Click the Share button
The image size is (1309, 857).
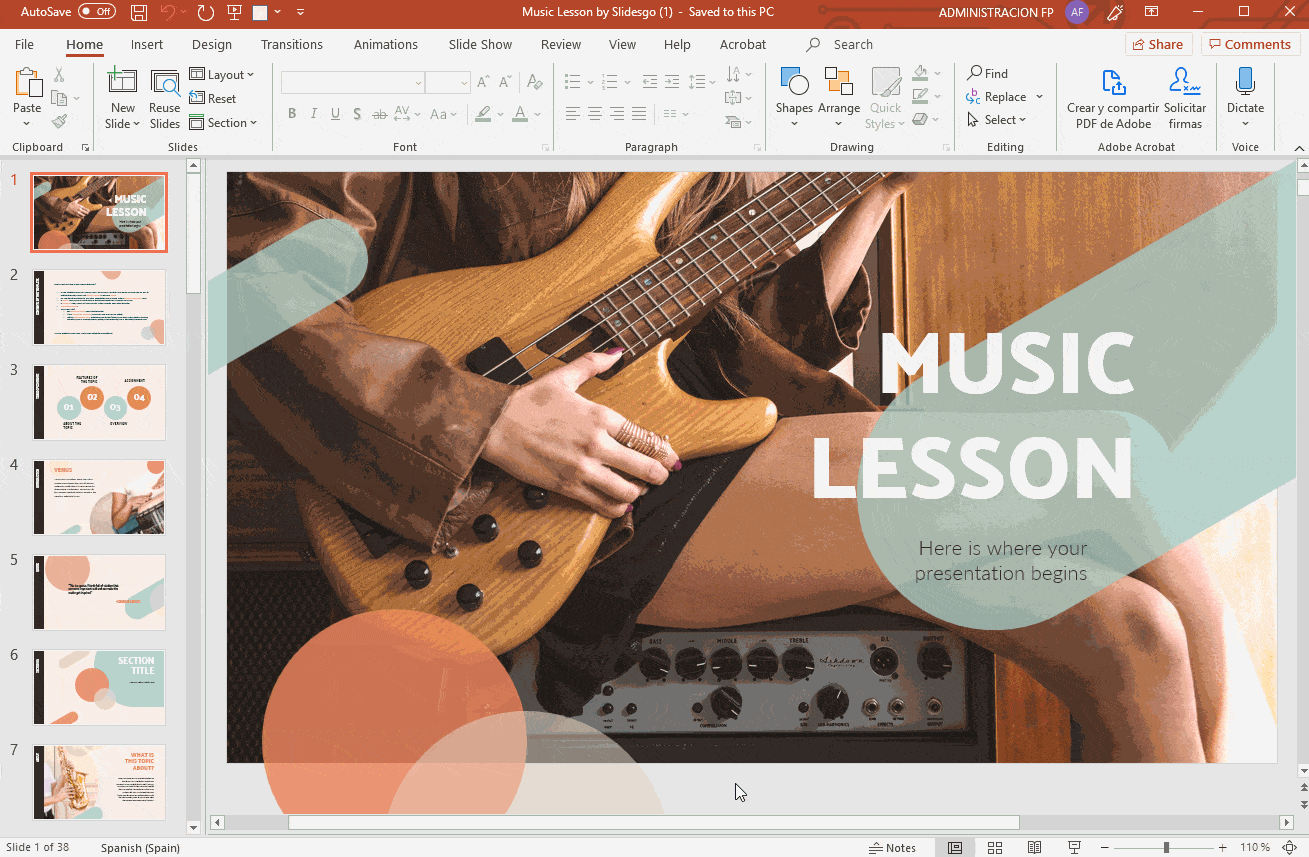1156,44
